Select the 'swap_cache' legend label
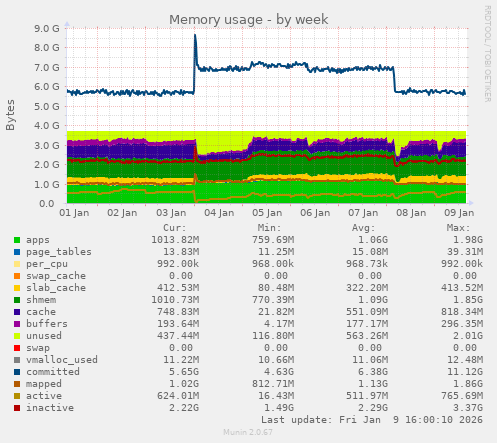The height and width of the screenshot is (443, 497). click(56, 276)
